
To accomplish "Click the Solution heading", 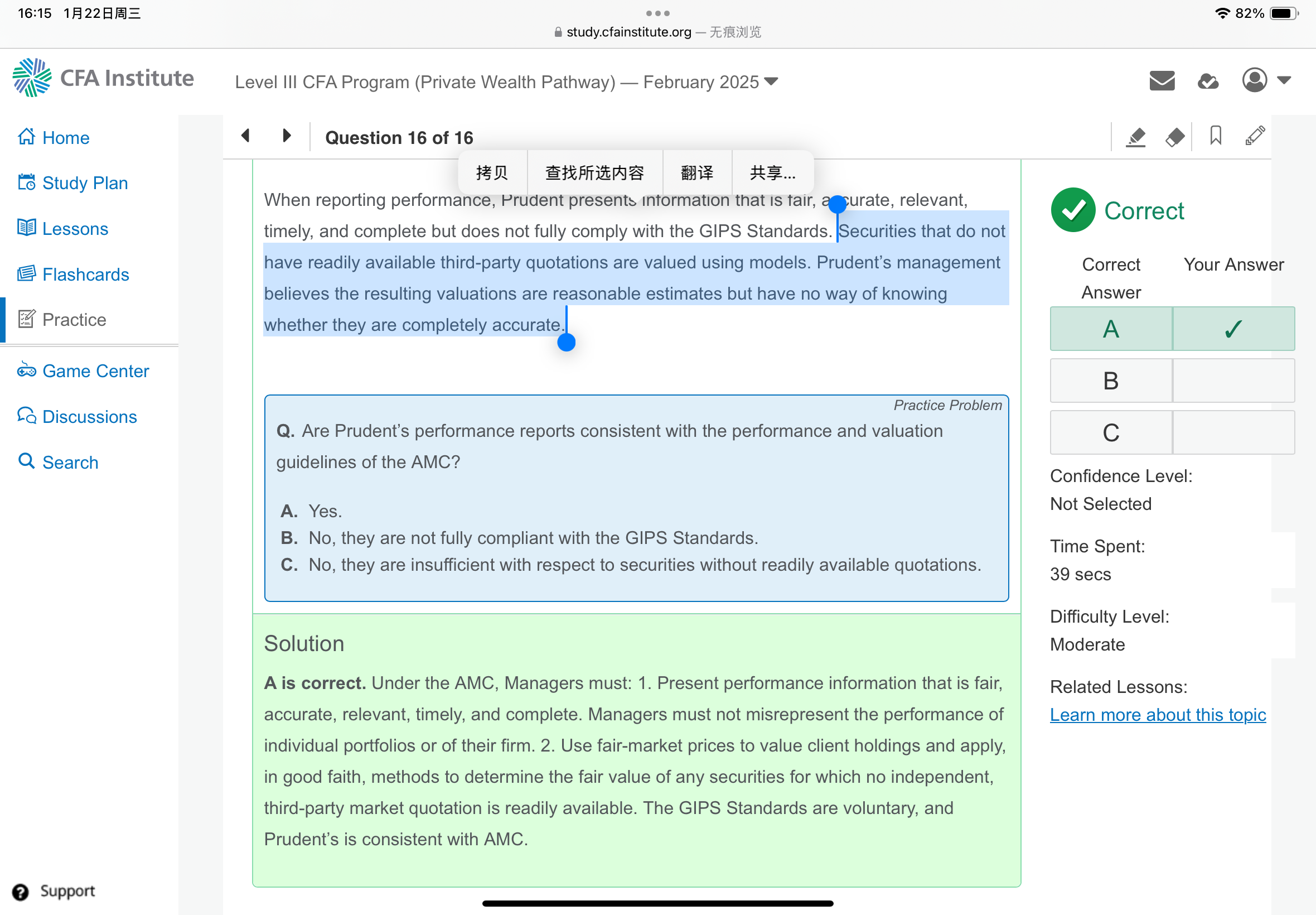I will (304, 644).
